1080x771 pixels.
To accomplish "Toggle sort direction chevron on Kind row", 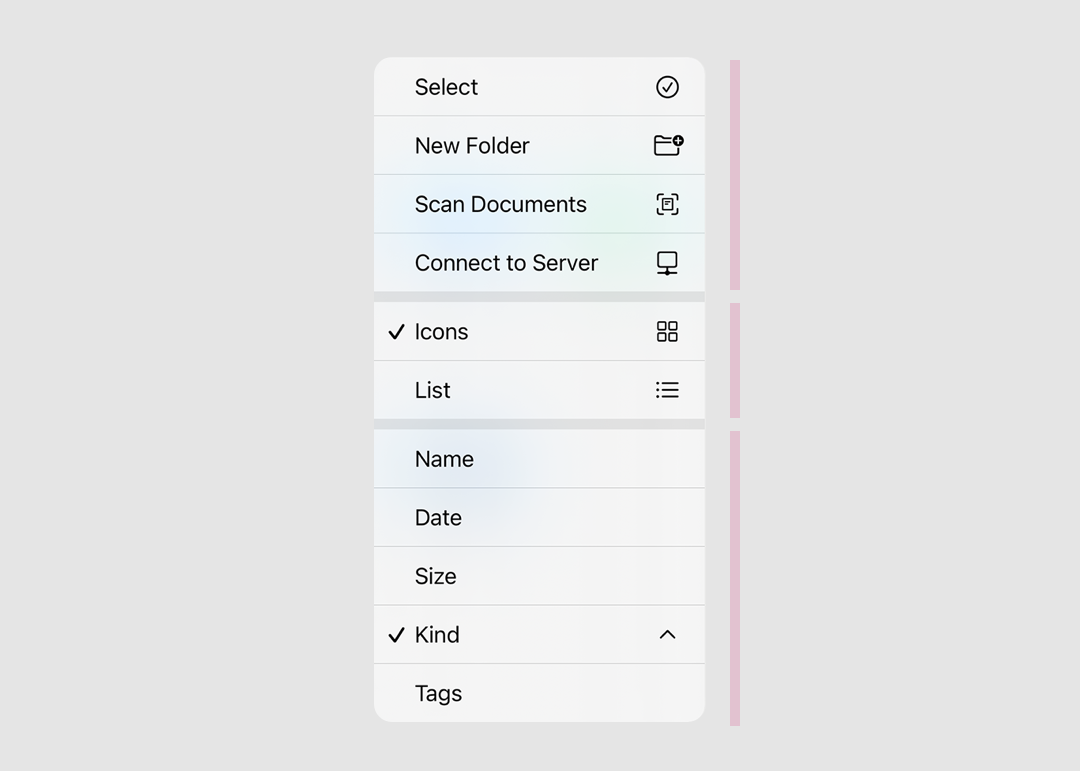I will 667,635.
